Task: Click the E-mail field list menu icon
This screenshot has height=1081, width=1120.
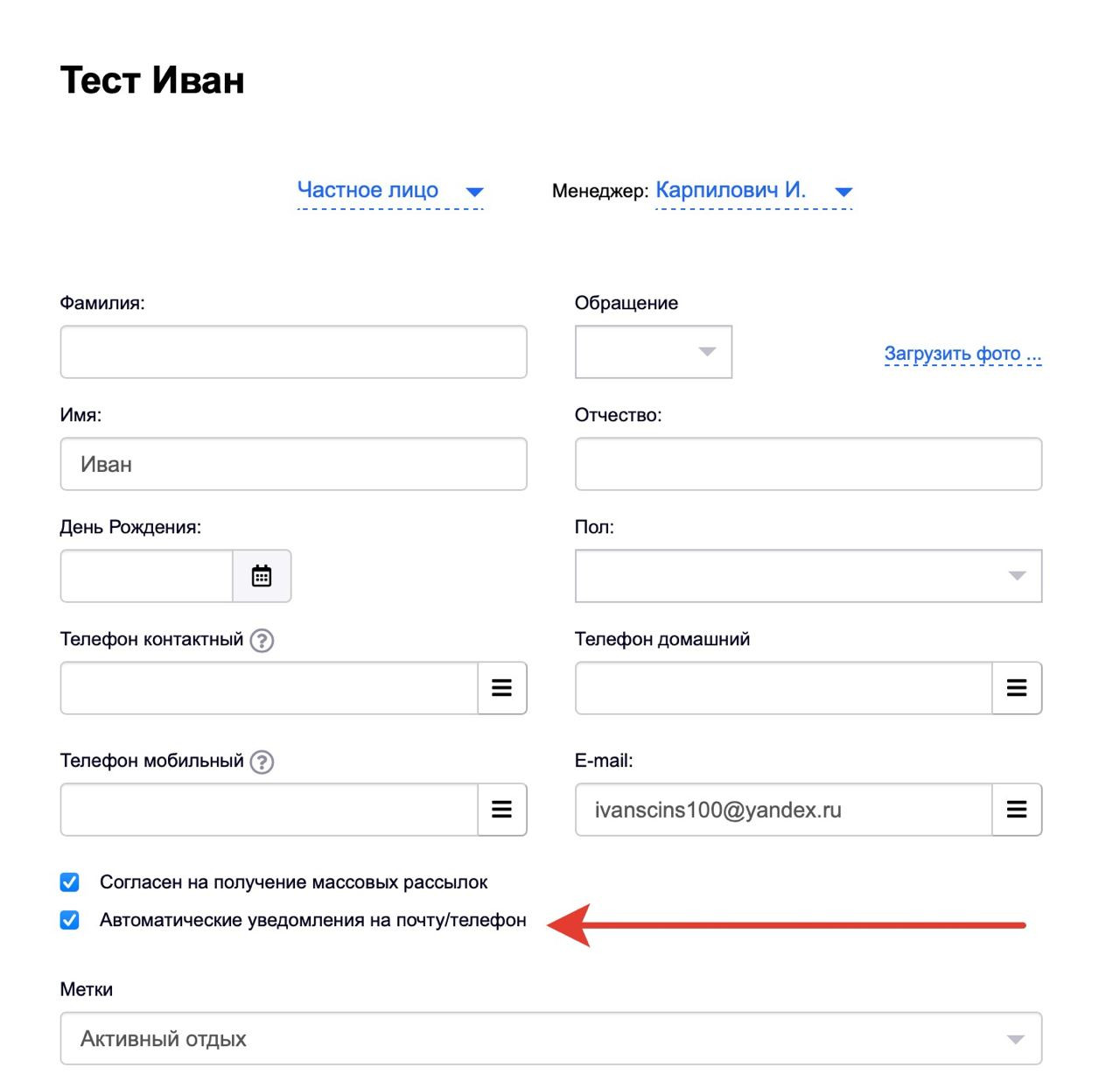Action: point(1016,810)
